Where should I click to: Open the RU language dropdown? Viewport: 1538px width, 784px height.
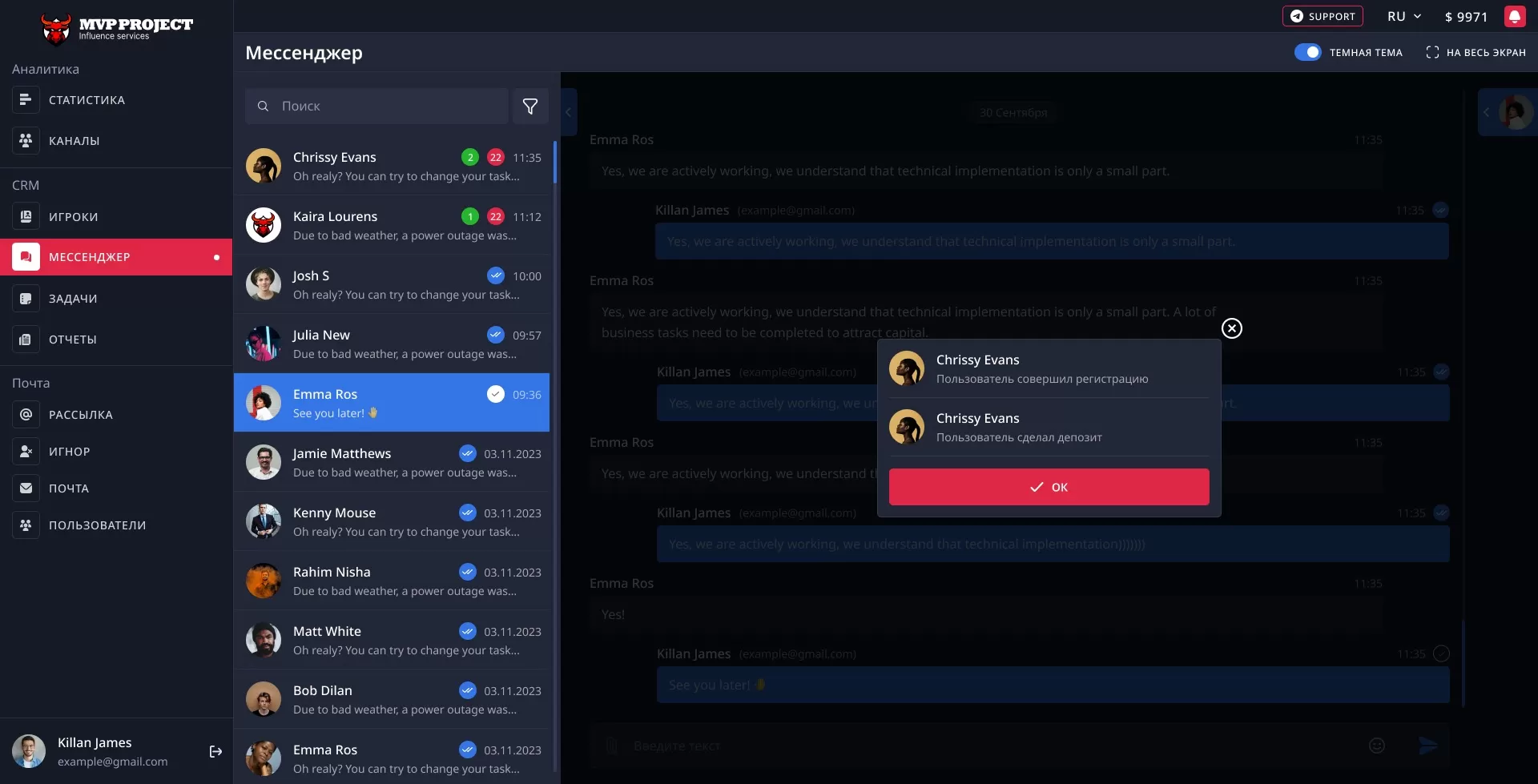[1403, 16]
